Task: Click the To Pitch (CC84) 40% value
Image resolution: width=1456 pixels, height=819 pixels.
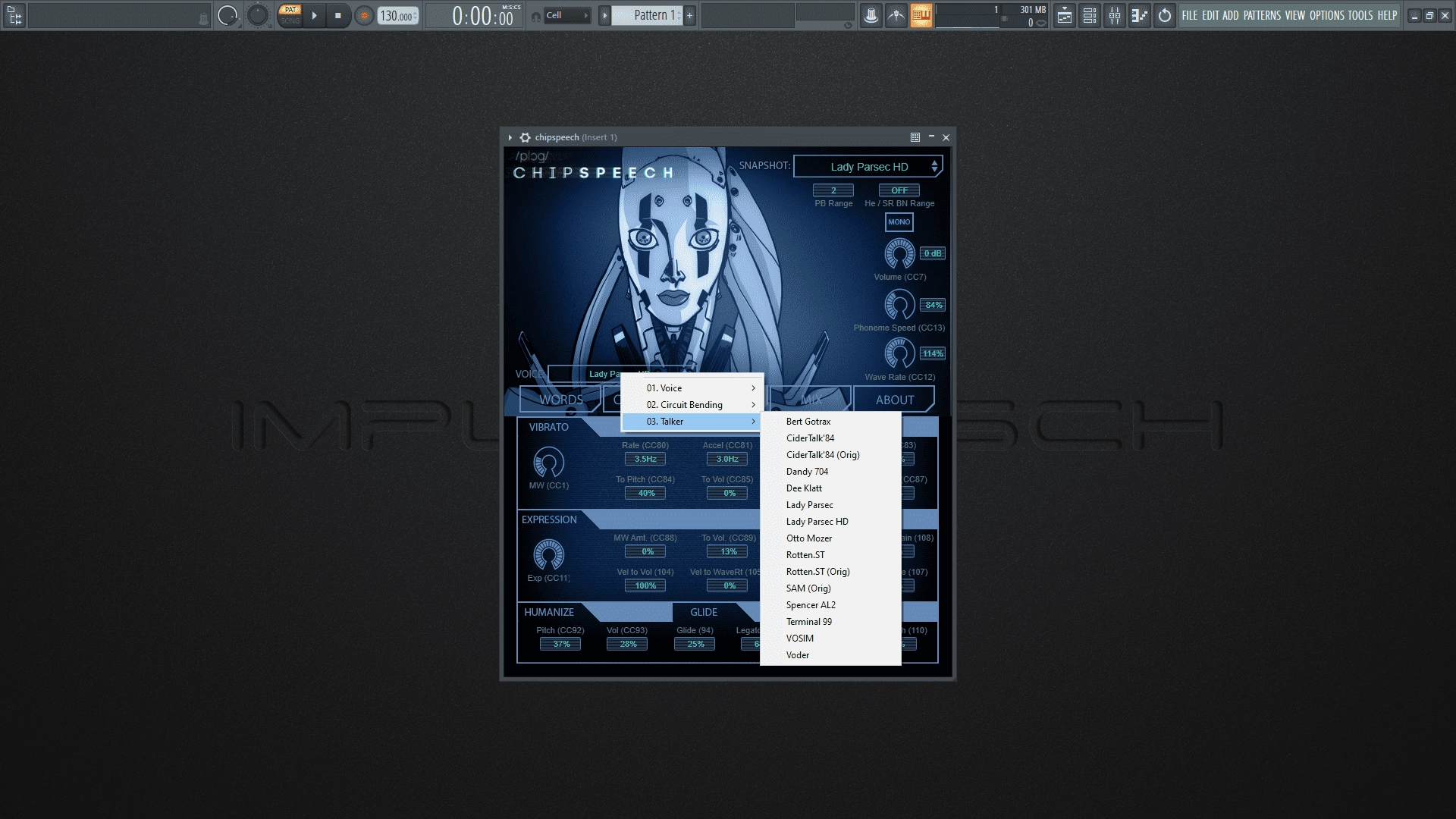Action: coord(645,493)
